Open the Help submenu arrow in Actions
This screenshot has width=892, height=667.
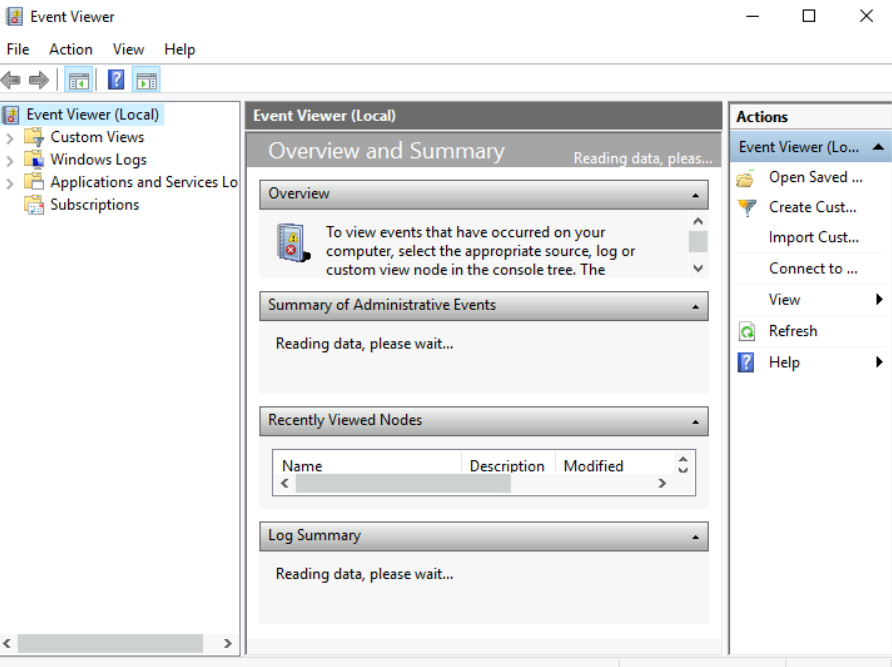tap(879, 362)
